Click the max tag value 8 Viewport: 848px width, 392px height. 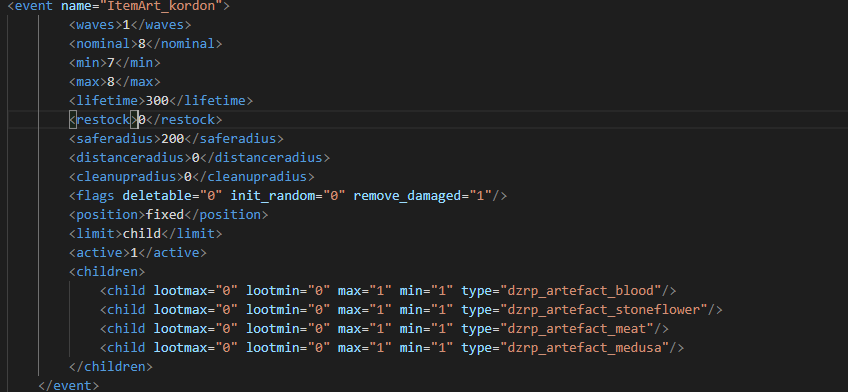(111, 82)
